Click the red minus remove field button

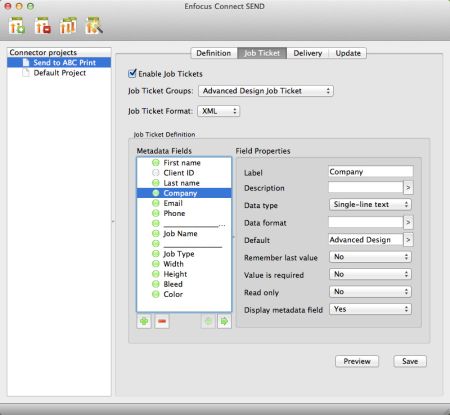[x=162, y=321]
